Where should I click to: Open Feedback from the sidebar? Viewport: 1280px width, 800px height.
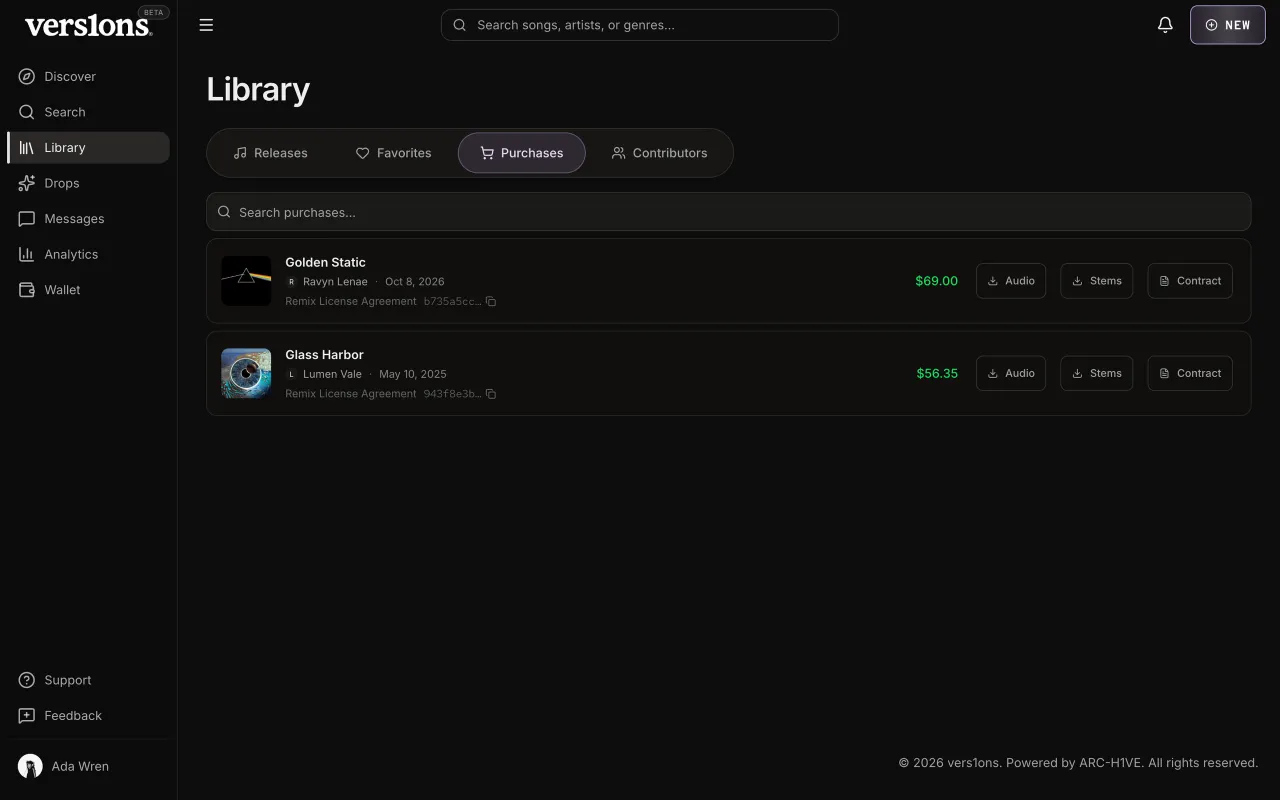pos(88,716)
